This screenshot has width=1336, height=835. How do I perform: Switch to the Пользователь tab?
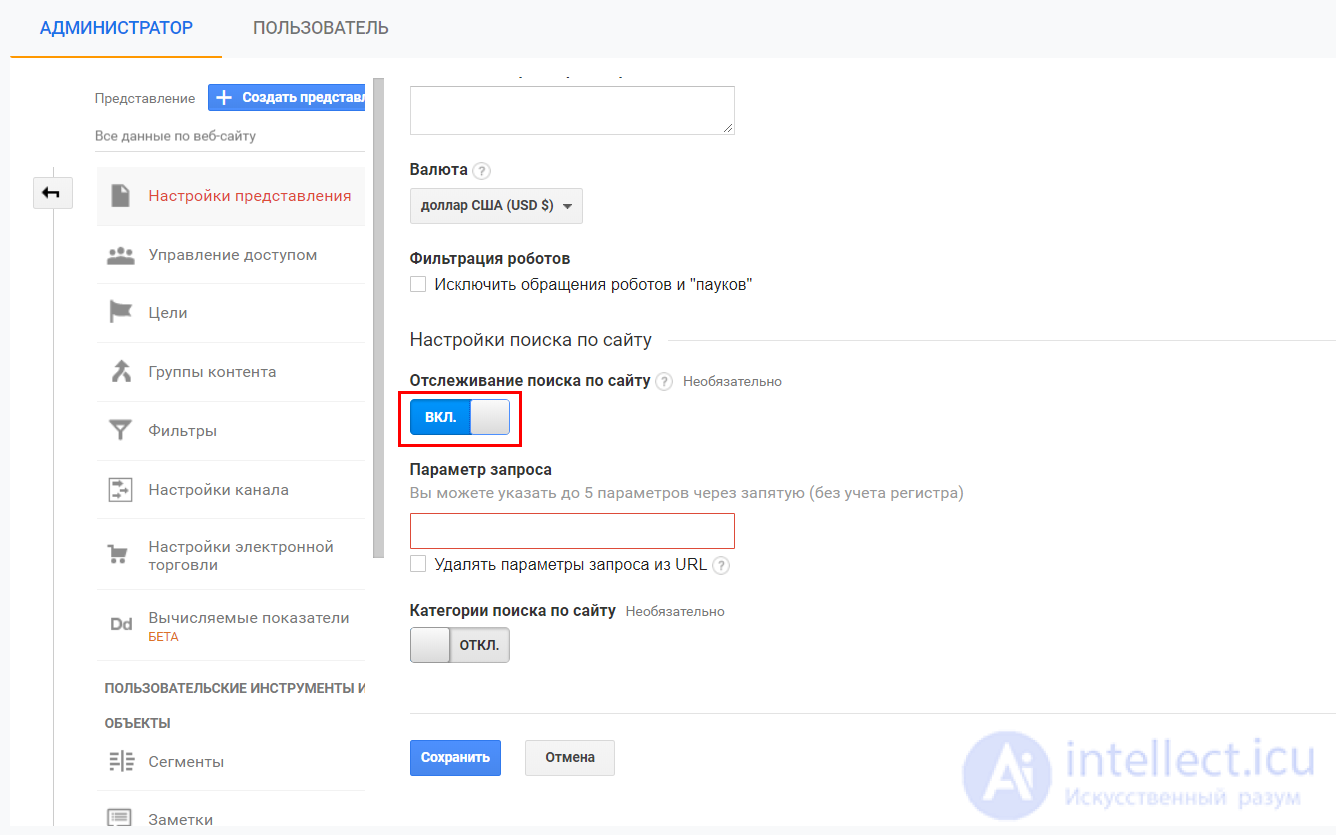coord(321,28)
